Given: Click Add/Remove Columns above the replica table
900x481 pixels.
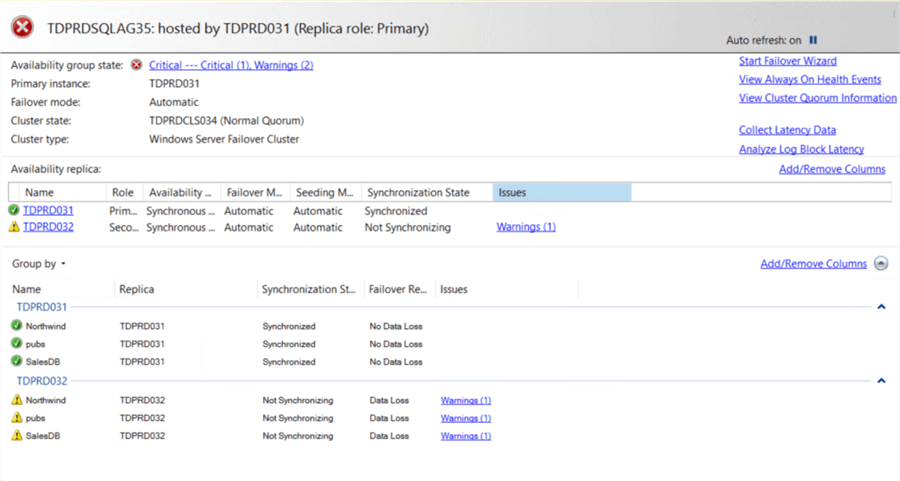Looking at the screenshot, I should (x=831, y=169).
